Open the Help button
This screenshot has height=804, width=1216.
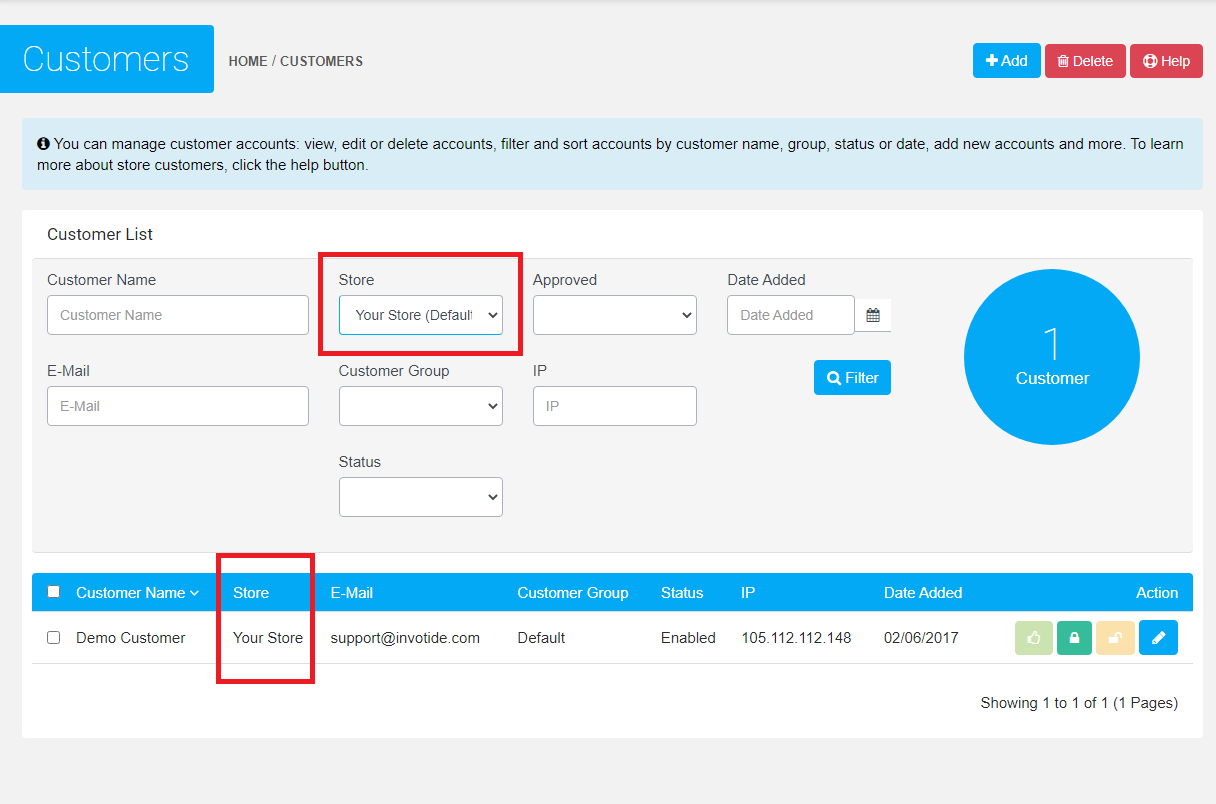[x=1166, y=61]
